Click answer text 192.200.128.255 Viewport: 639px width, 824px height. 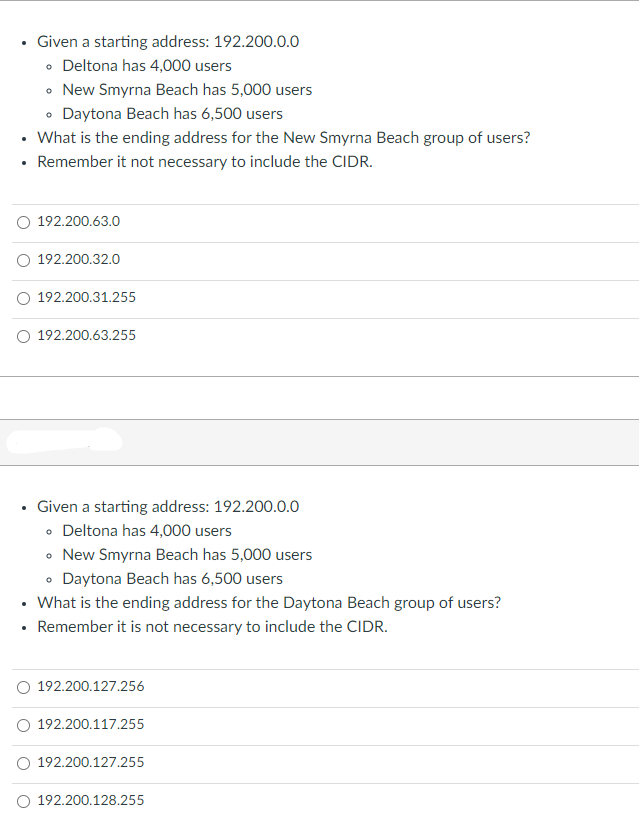(91, 800)
